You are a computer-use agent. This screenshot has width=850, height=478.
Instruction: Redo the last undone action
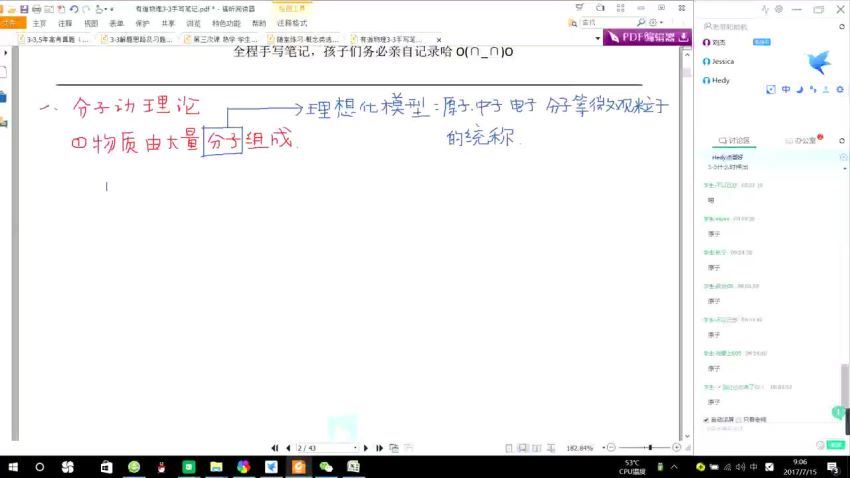point(86,9)
